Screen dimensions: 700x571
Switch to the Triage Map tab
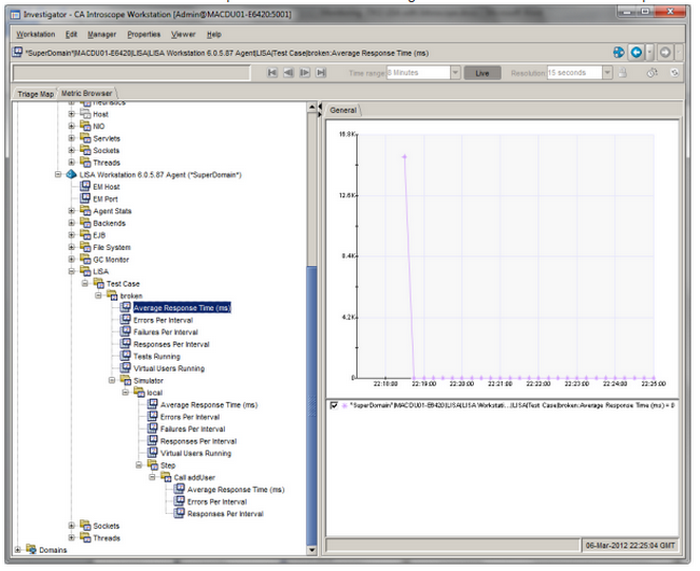click(x=35, y=92)
